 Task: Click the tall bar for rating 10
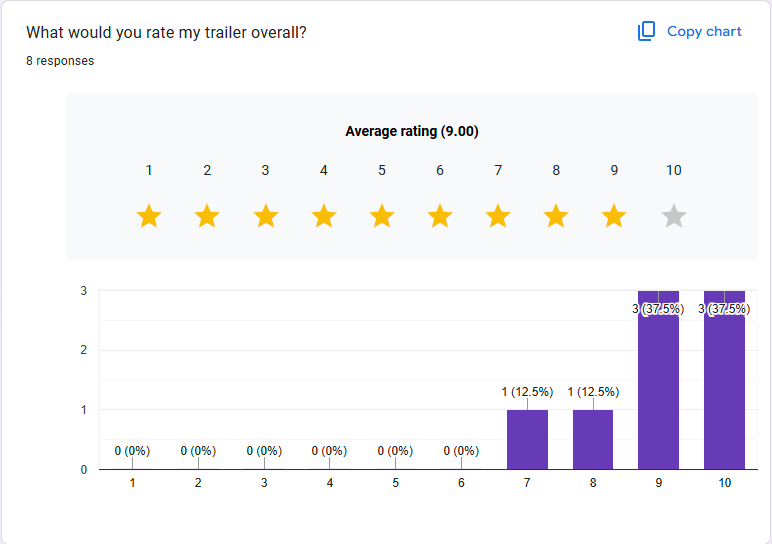725,390
